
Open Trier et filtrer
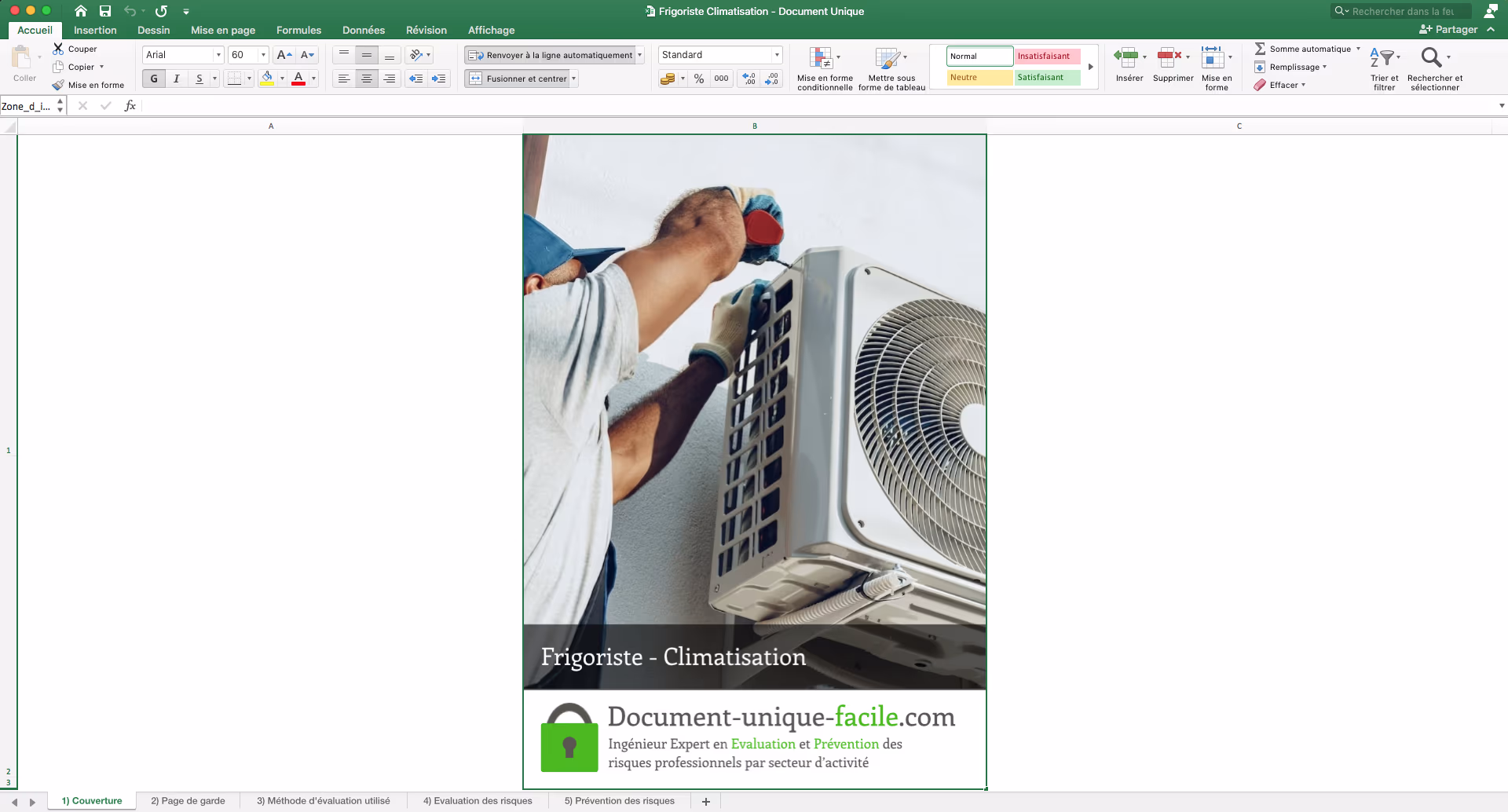click(x=1385, y=68)
